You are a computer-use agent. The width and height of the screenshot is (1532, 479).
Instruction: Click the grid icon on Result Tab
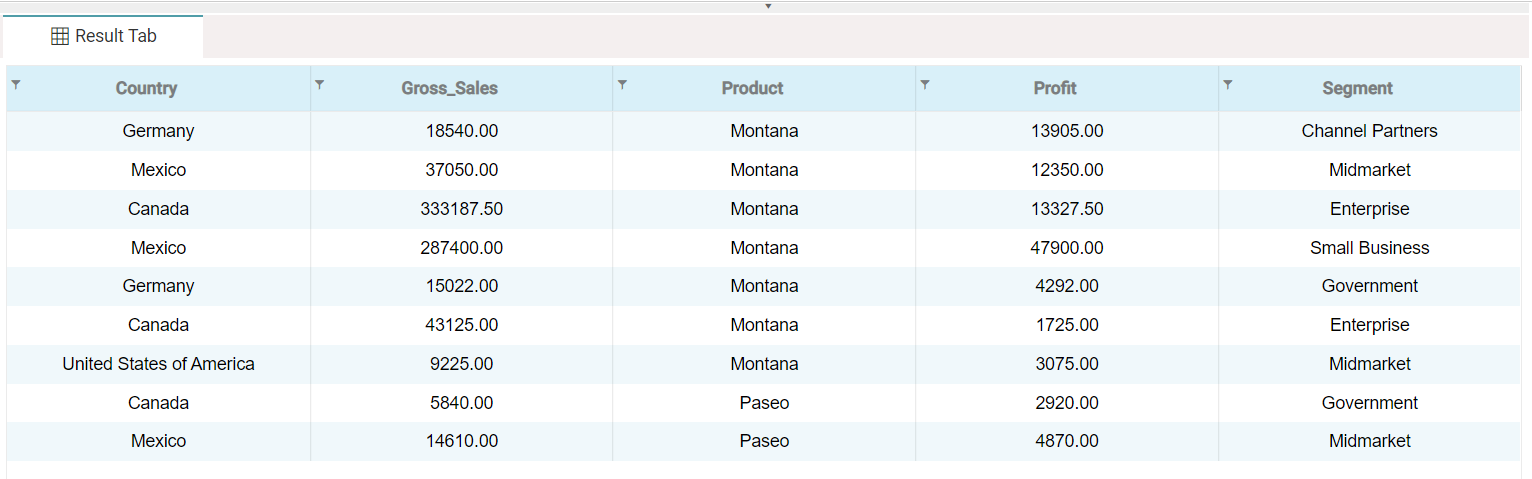(60, 36)
